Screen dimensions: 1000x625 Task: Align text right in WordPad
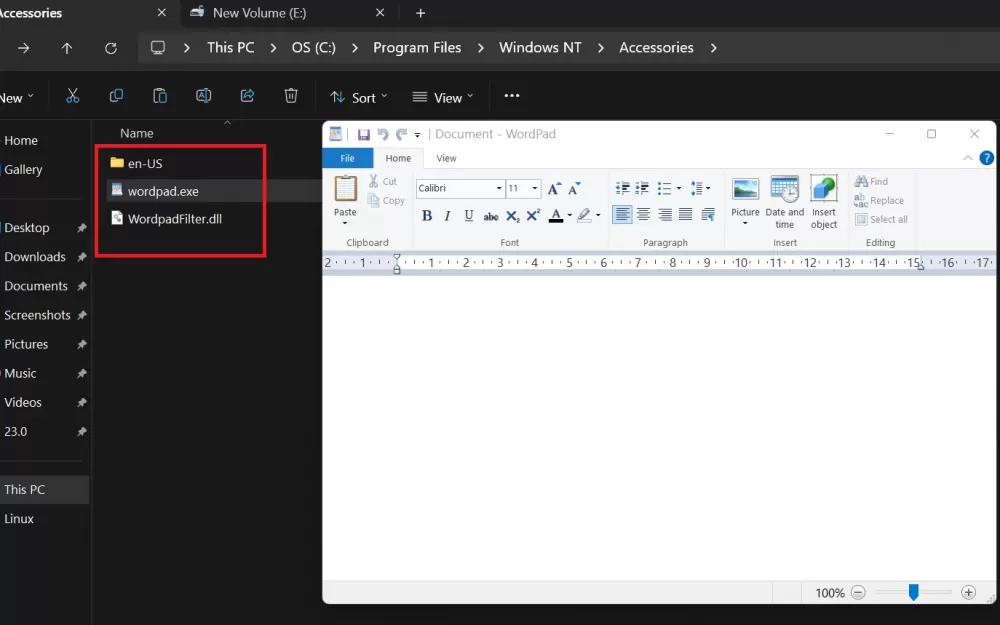coord(665,215)
